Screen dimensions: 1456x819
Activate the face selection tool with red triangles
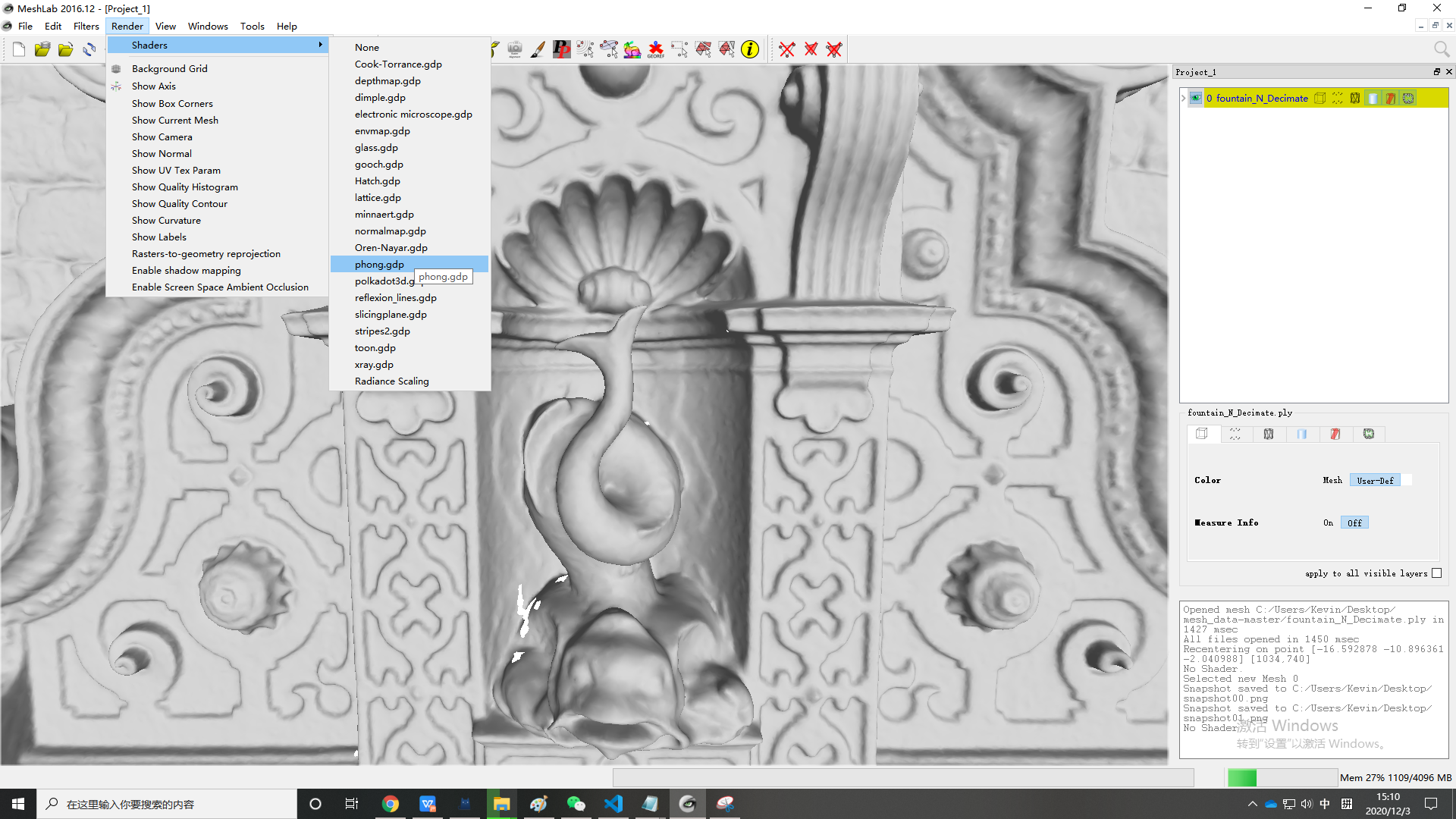pyautogui.click(x=703, y=49)
